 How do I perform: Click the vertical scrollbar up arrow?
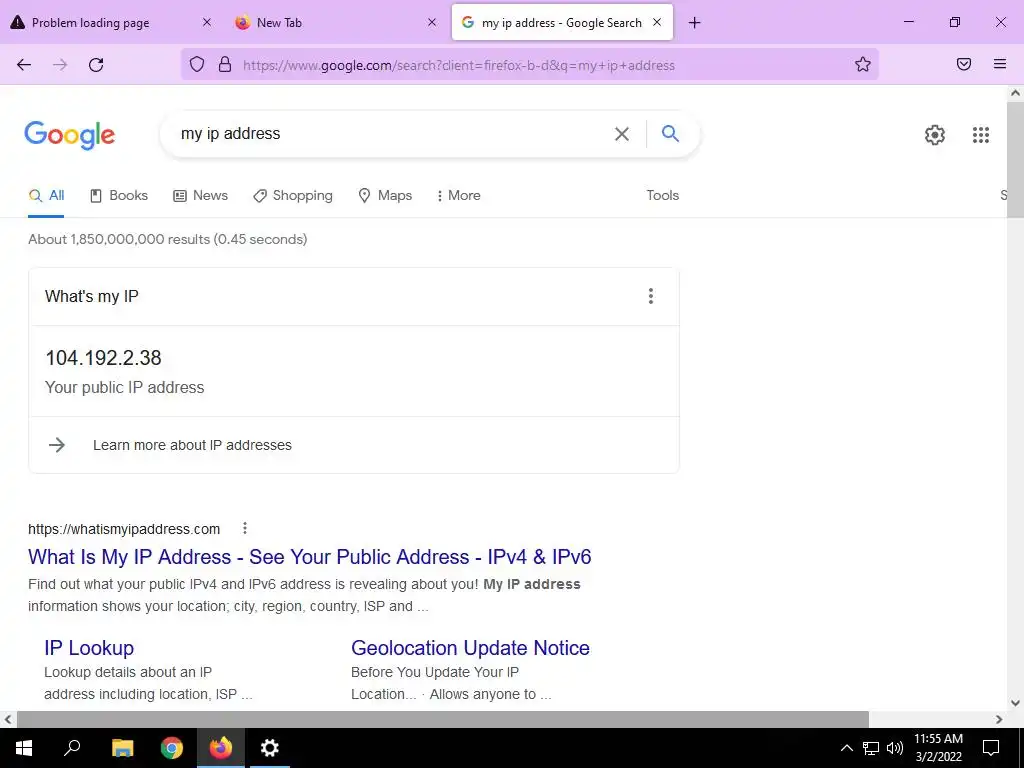1015,93
